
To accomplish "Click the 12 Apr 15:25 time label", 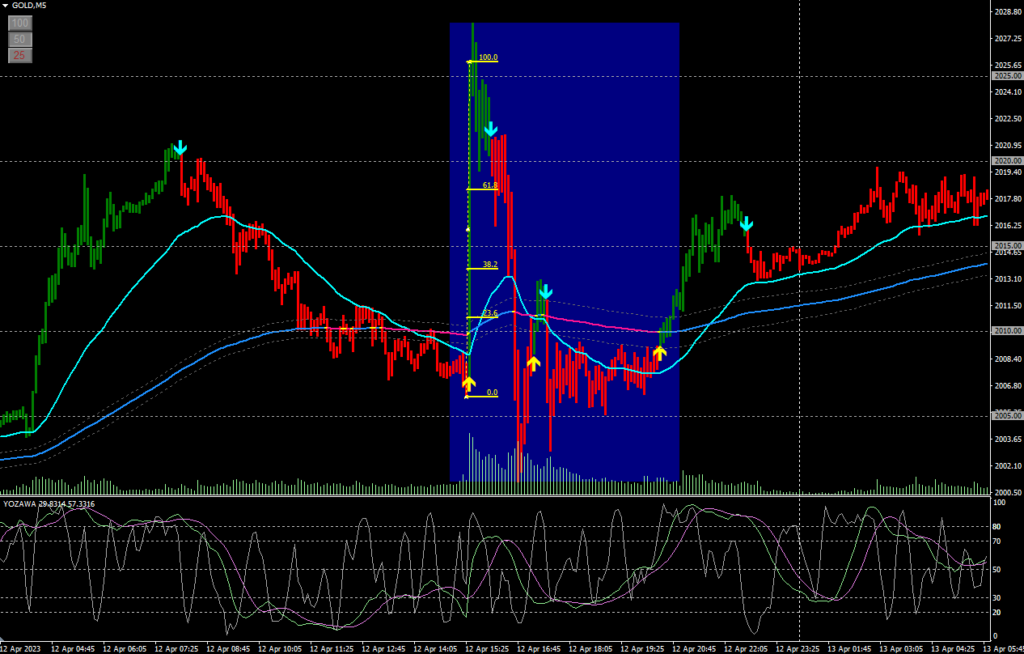I will click(487, 649).
